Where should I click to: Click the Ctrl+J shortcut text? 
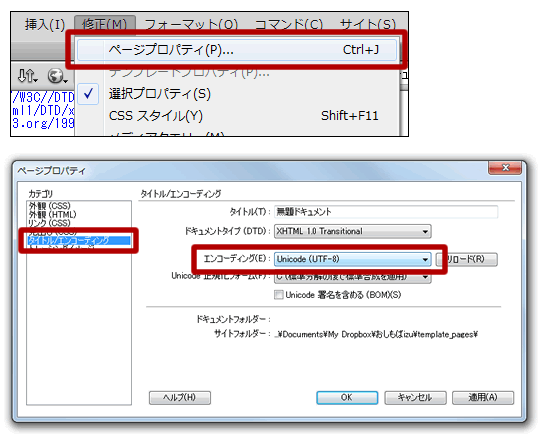click(361, 50)
